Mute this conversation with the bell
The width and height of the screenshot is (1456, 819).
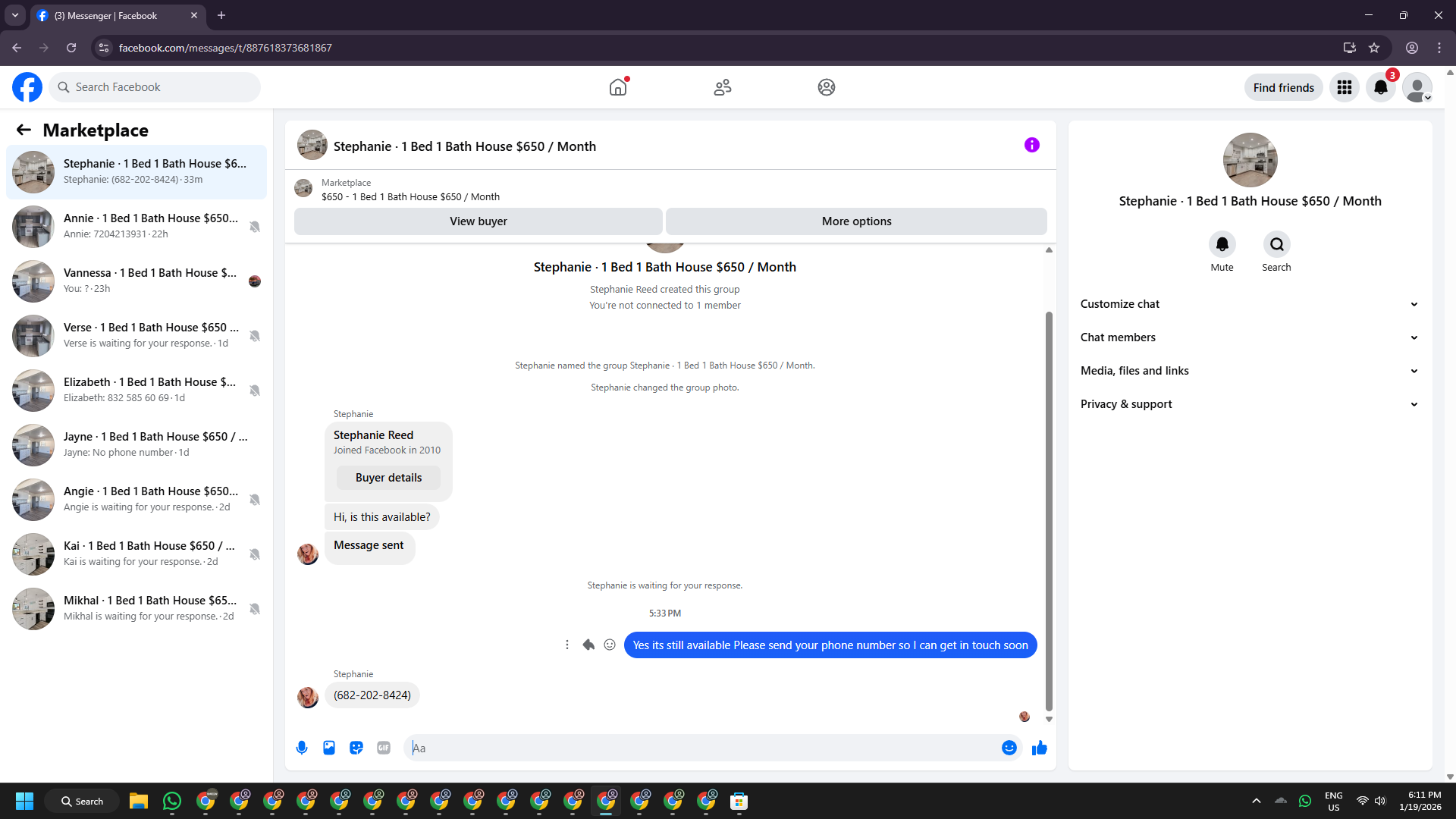click(x=1222, y=244)
